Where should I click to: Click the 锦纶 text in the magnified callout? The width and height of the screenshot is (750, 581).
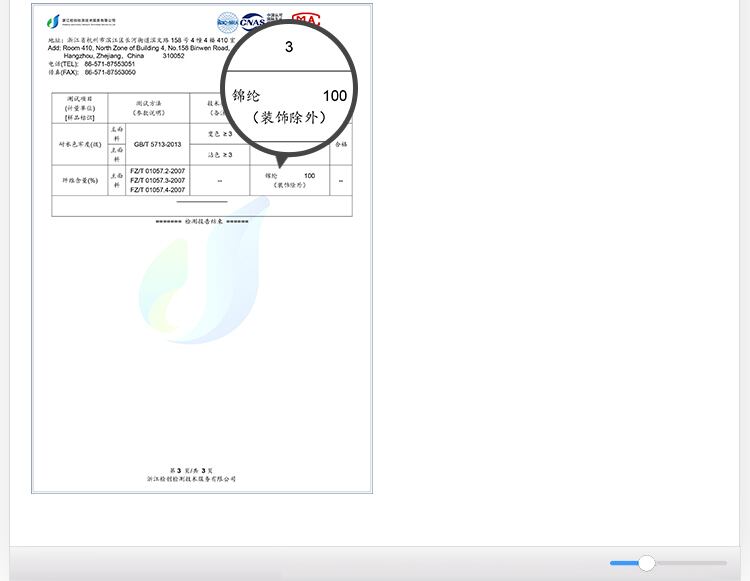click(x=246, y=96)
